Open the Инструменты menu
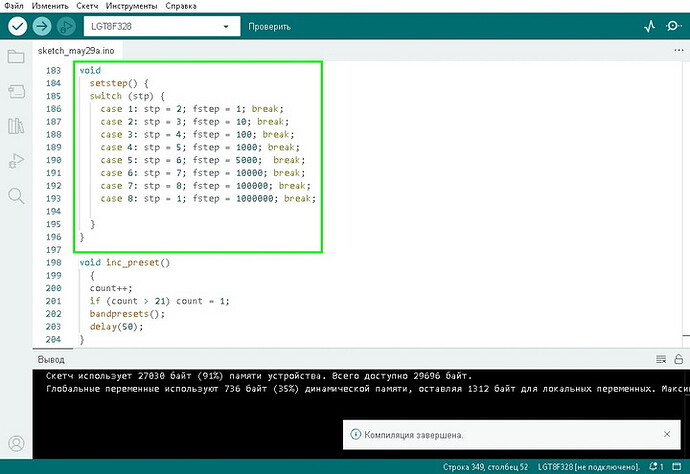The image size is (690, 474). click(131, 6)
